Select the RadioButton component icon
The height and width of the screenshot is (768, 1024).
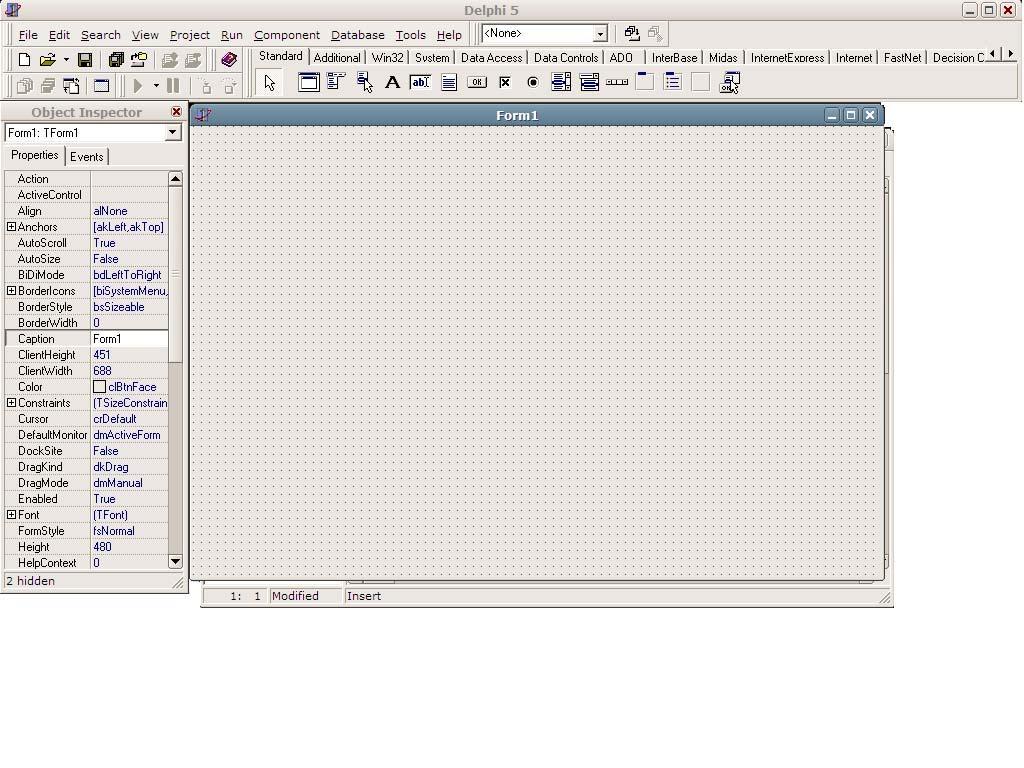(x=533, y=82)
